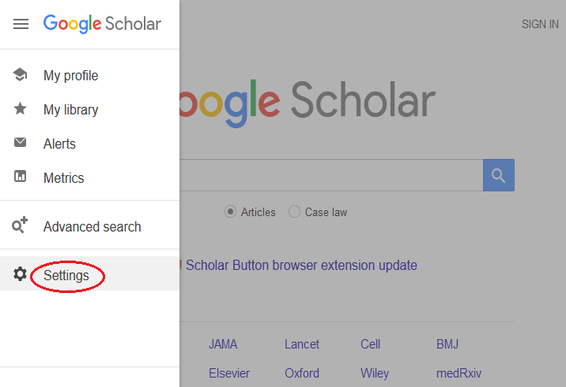566x387 pixels.
Task: Open Scholar Button browser extension update link
Action: [301, 265]
